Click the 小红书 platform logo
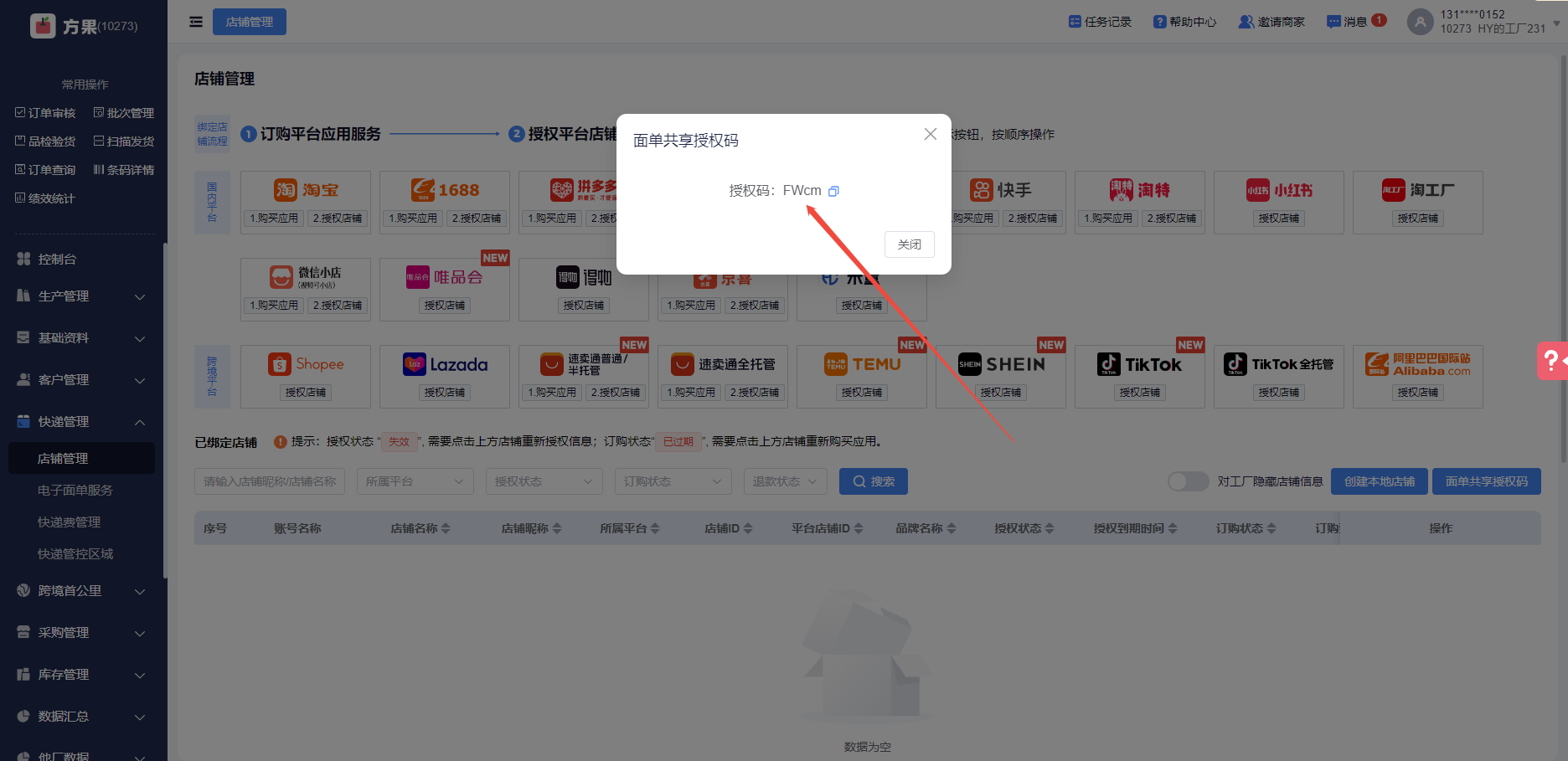This screenshot has height=761, width=1568. coord(1279,190)
